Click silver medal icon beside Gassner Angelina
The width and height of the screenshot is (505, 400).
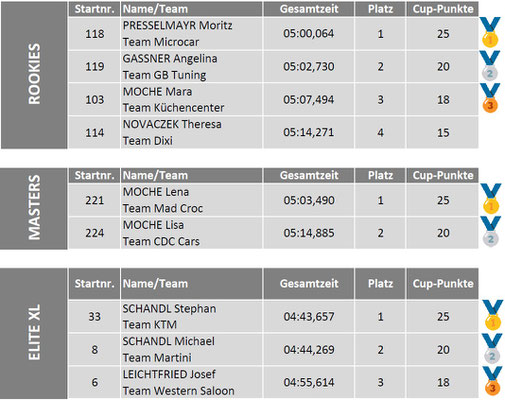pyautogui.click(x=489, y=65)
